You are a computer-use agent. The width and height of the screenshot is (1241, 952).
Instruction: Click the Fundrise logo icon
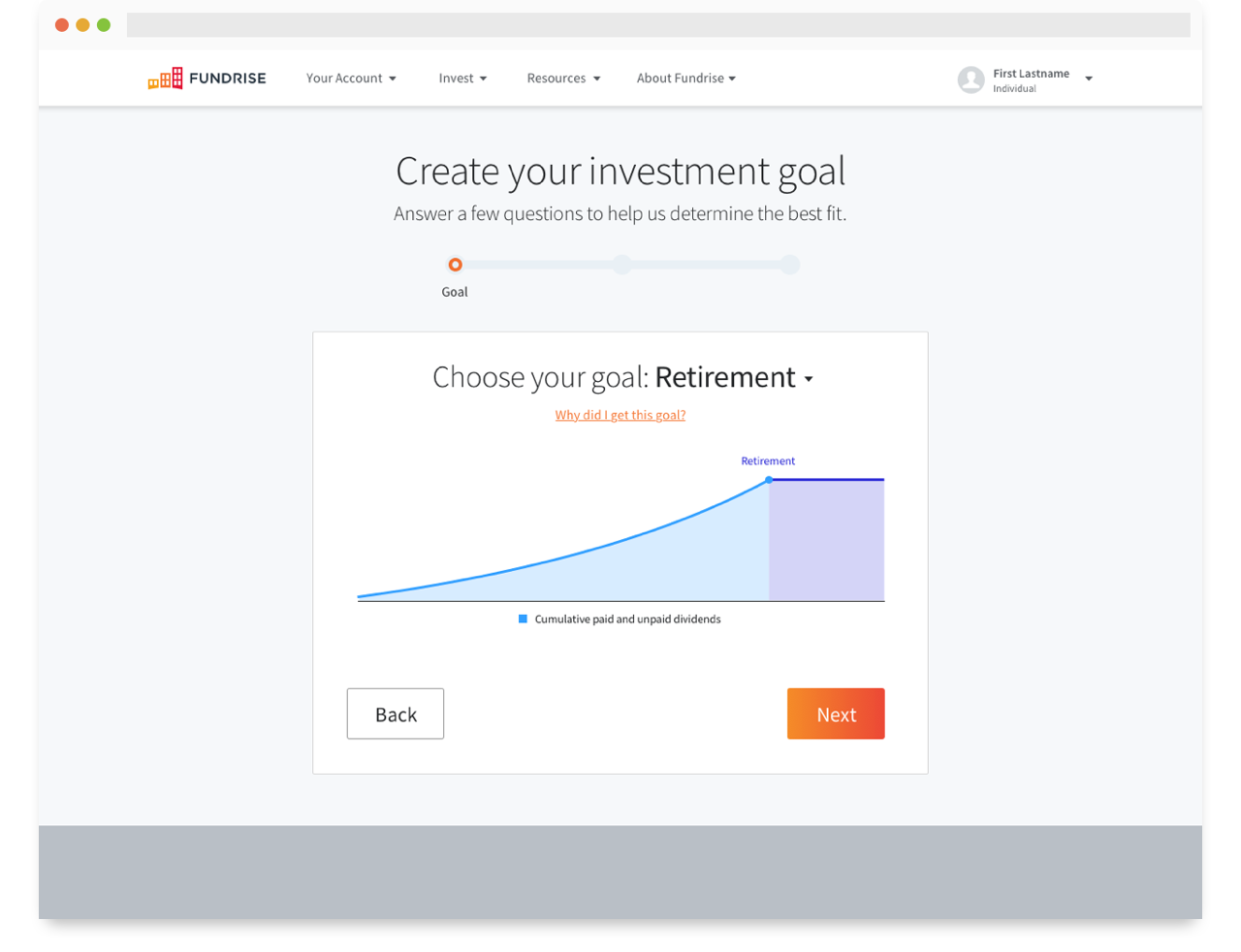(165, 79)
